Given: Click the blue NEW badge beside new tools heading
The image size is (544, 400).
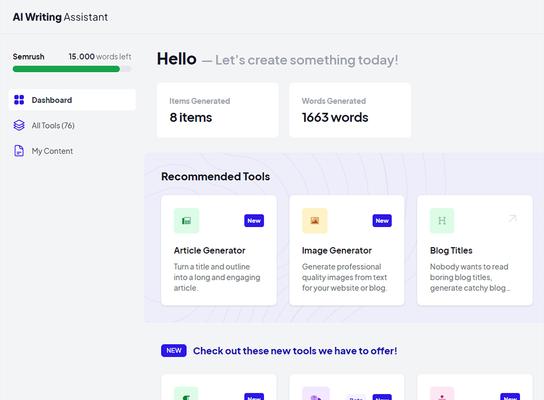Looking at the screenshot, I should 174,351.
